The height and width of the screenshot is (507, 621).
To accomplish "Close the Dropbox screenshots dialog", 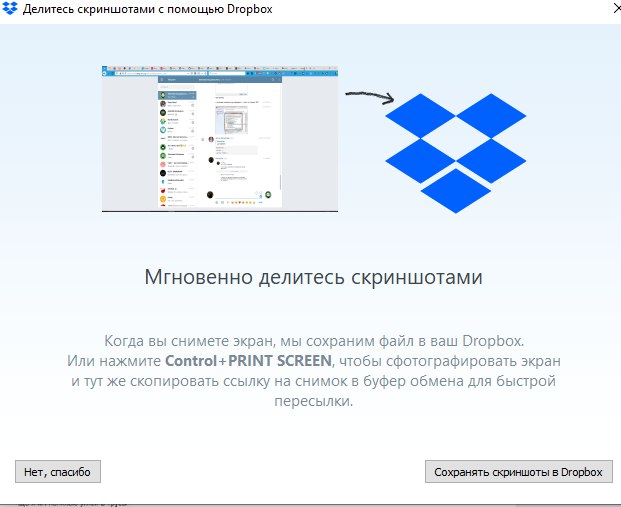I will 617,9.
